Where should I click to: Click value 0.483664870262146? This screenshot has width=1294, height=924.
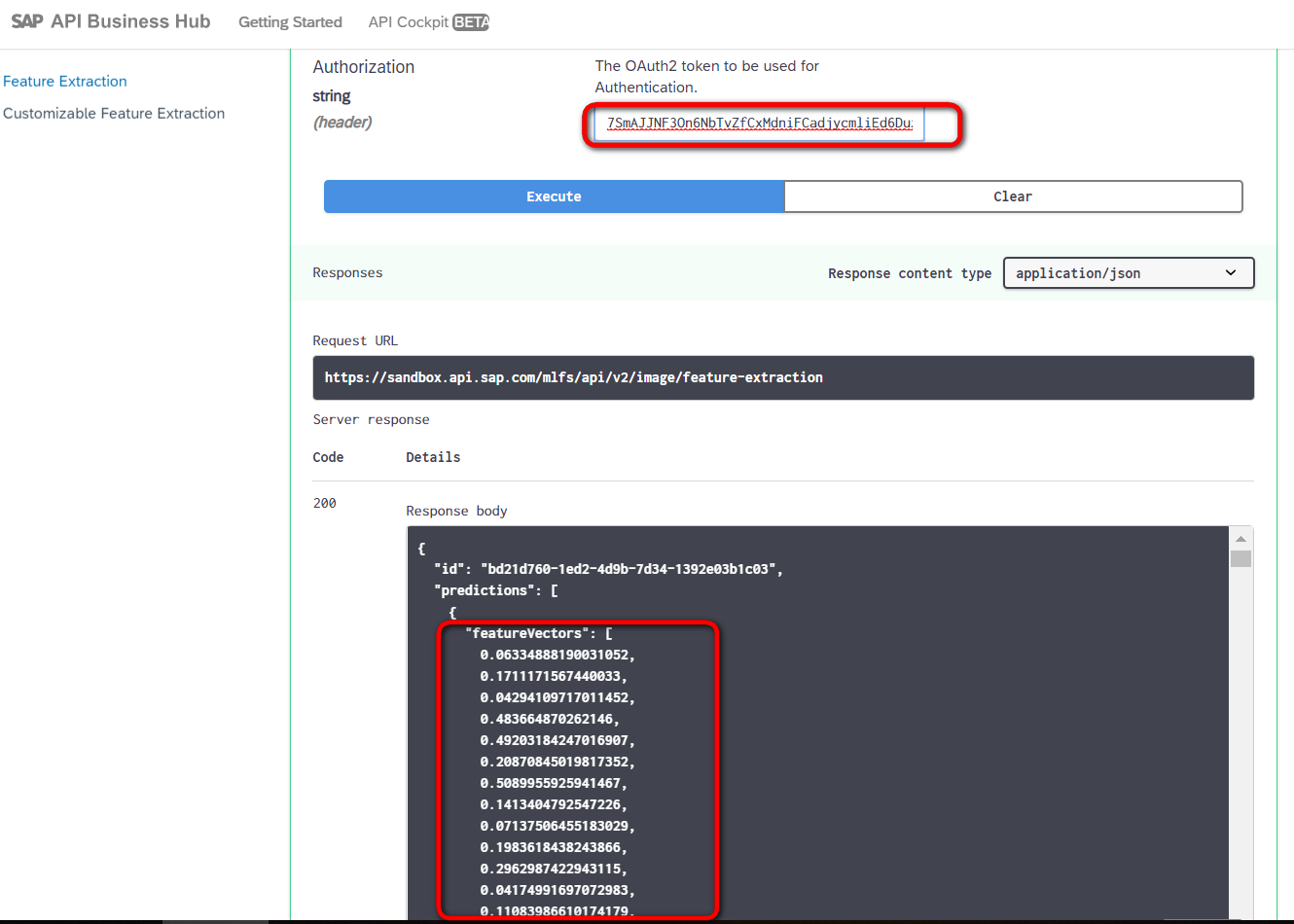(x=550, y=719)
